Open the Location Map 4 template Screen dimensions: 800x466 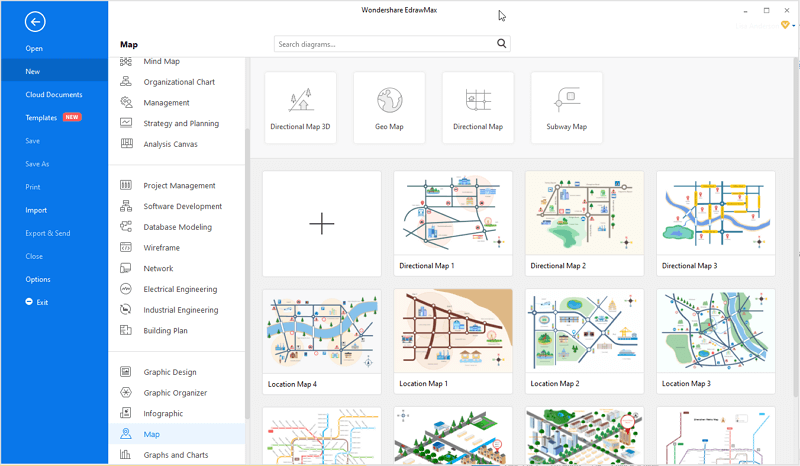322,341
